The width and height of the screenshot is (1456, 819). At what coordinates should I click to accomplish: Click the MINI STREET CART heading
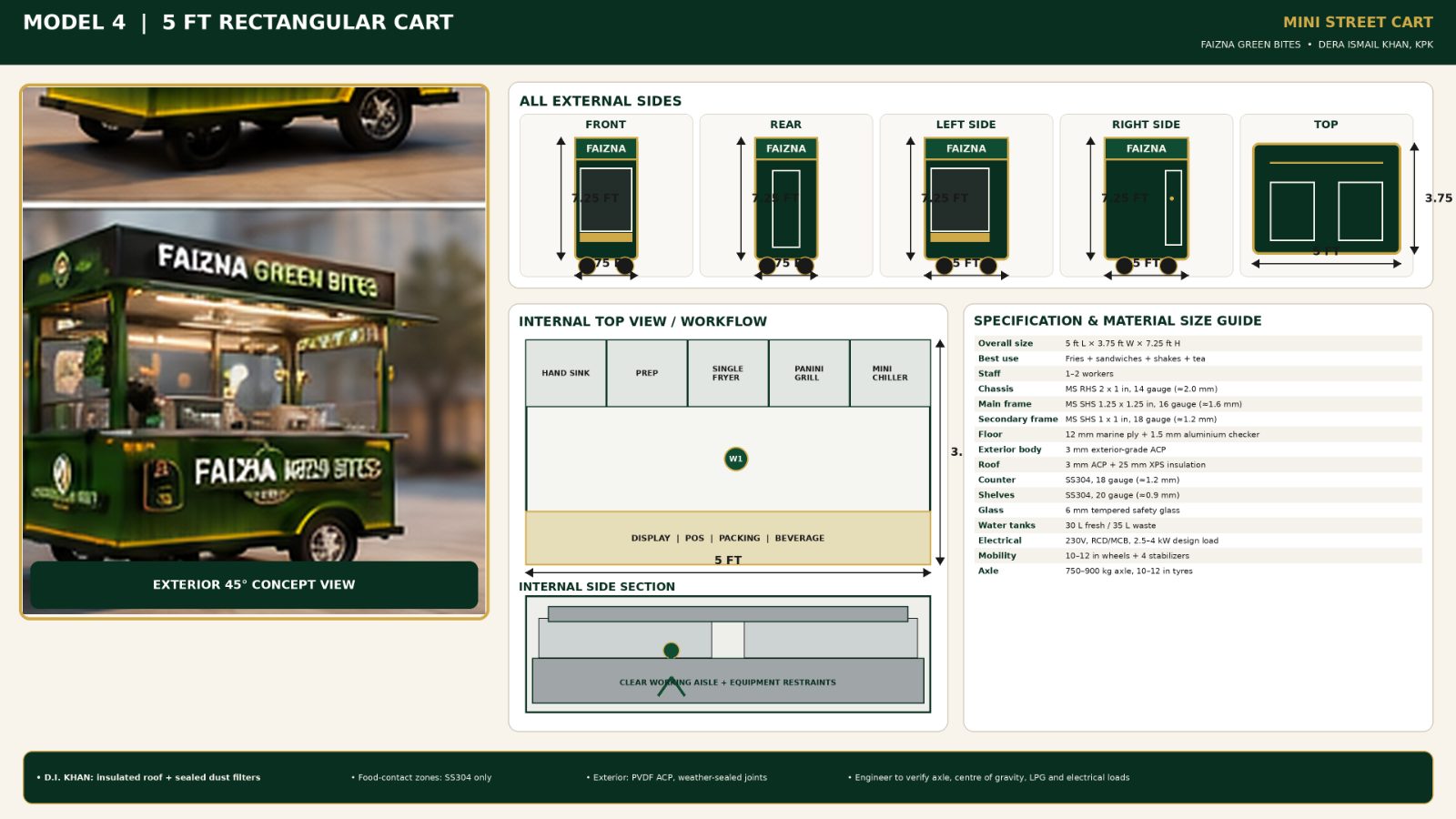pos(1358,22)
